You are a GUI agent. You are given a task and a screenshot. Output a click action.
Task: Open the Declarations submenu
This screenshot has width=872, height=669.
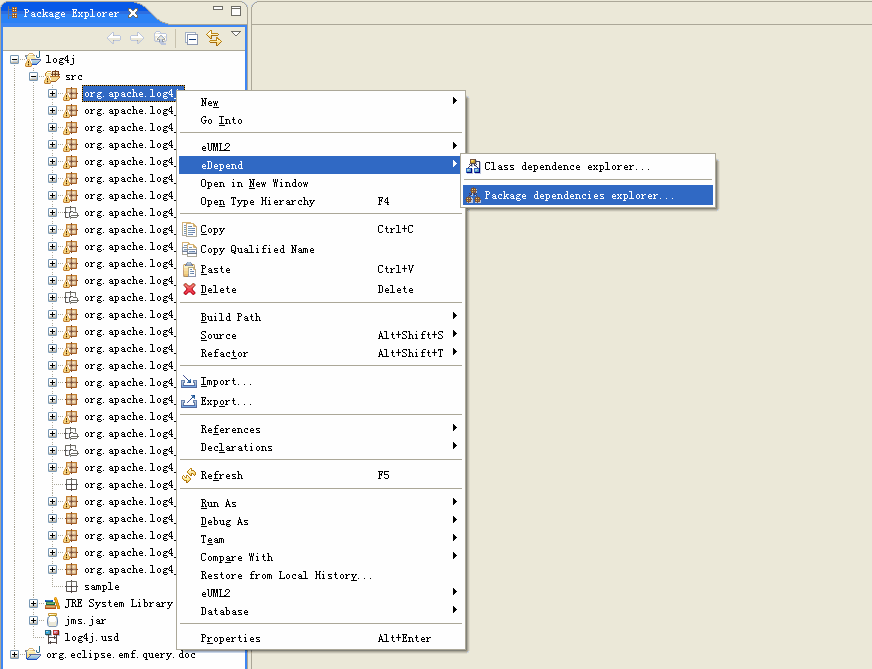click(320, 447)
